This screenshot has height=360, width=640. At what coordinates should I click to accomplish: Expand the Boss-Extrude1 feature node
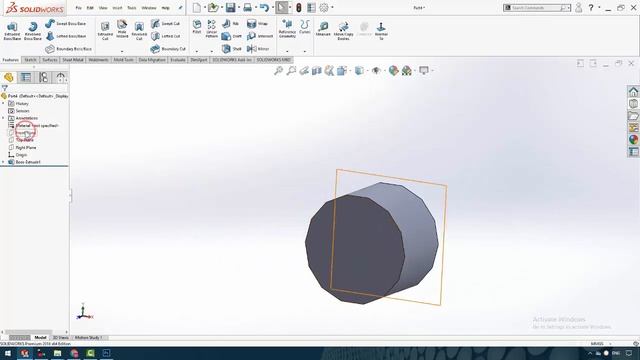(x=4, y=162)
